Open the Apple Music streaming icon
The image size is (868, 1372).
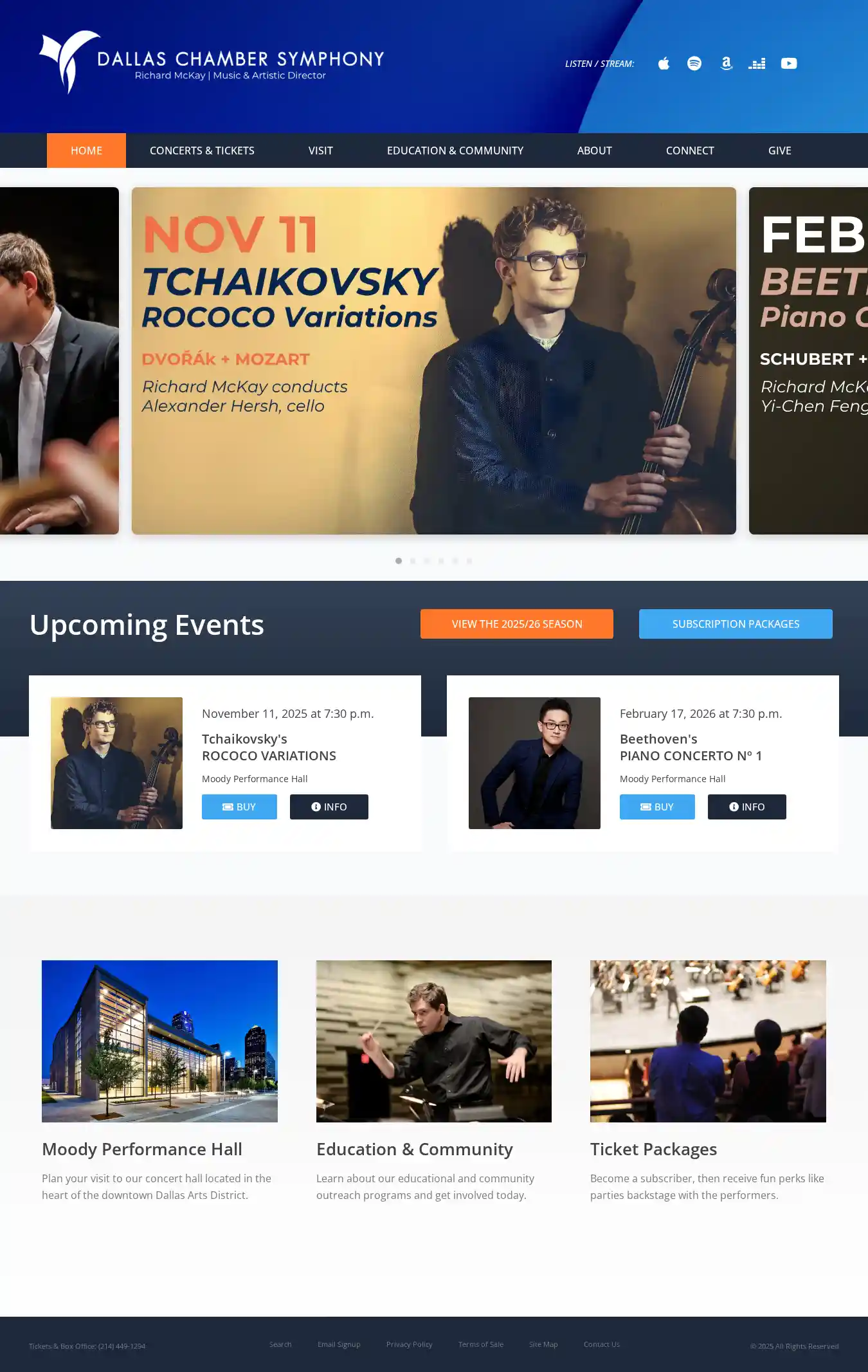pyautogui.click(x=664, y=63)
